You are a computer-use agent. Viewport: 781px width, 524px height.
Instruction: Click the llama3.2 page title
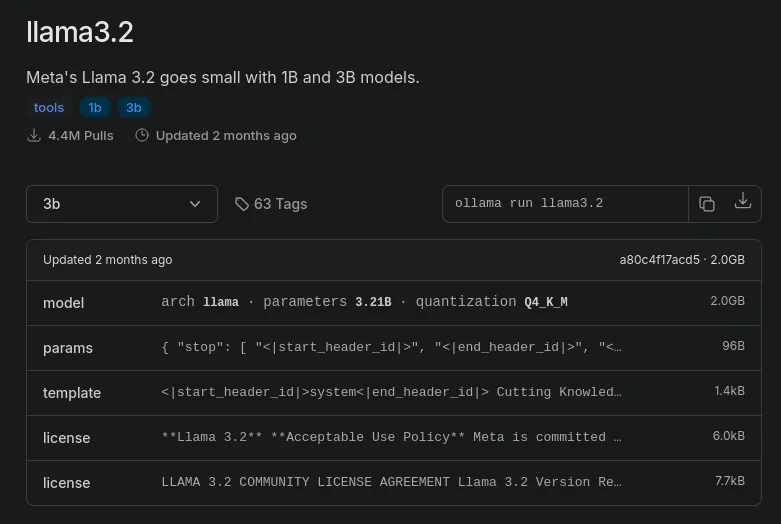point(80,32)
